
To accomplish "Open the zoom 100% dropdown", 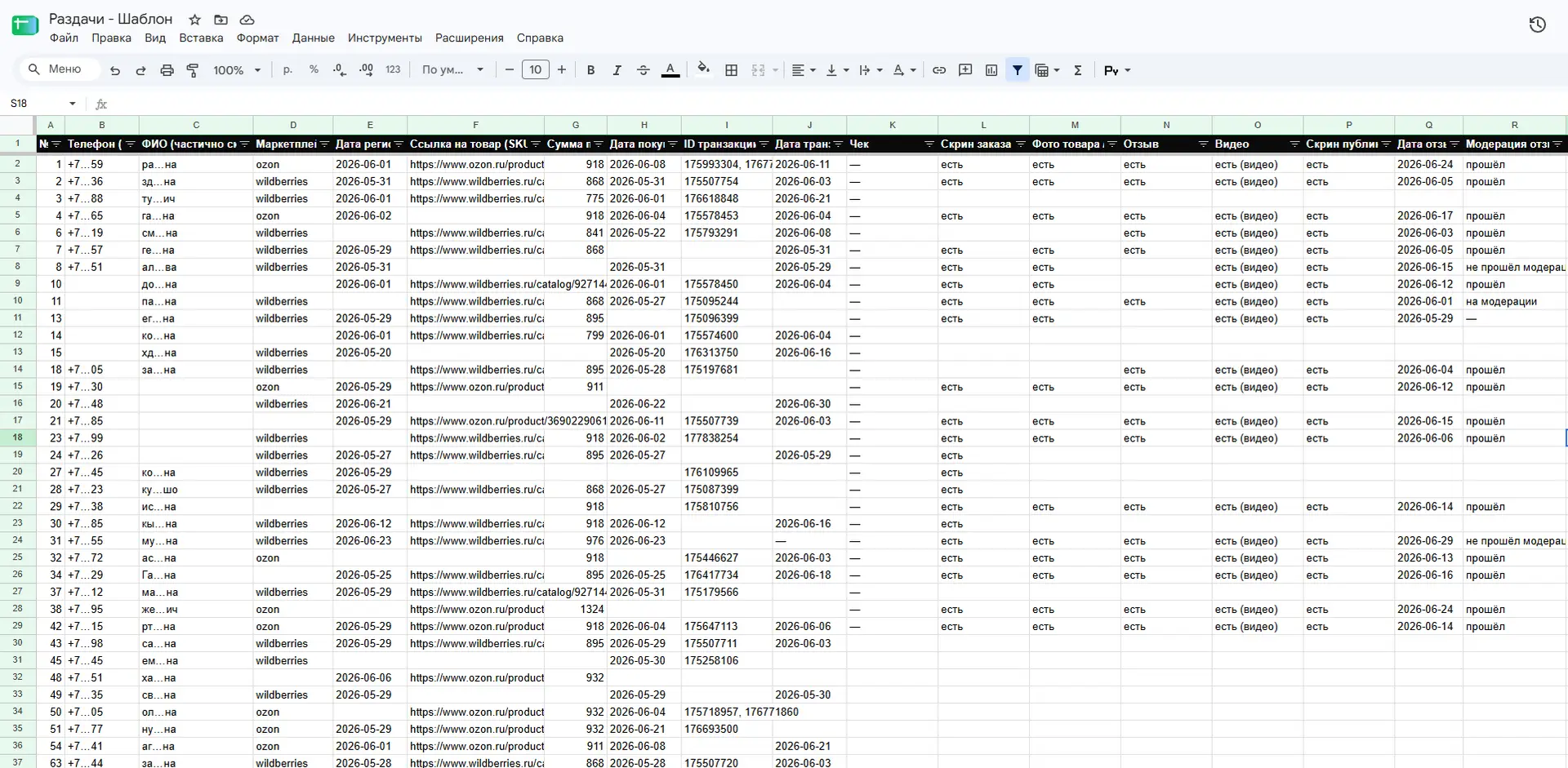I will coord(237,70).
